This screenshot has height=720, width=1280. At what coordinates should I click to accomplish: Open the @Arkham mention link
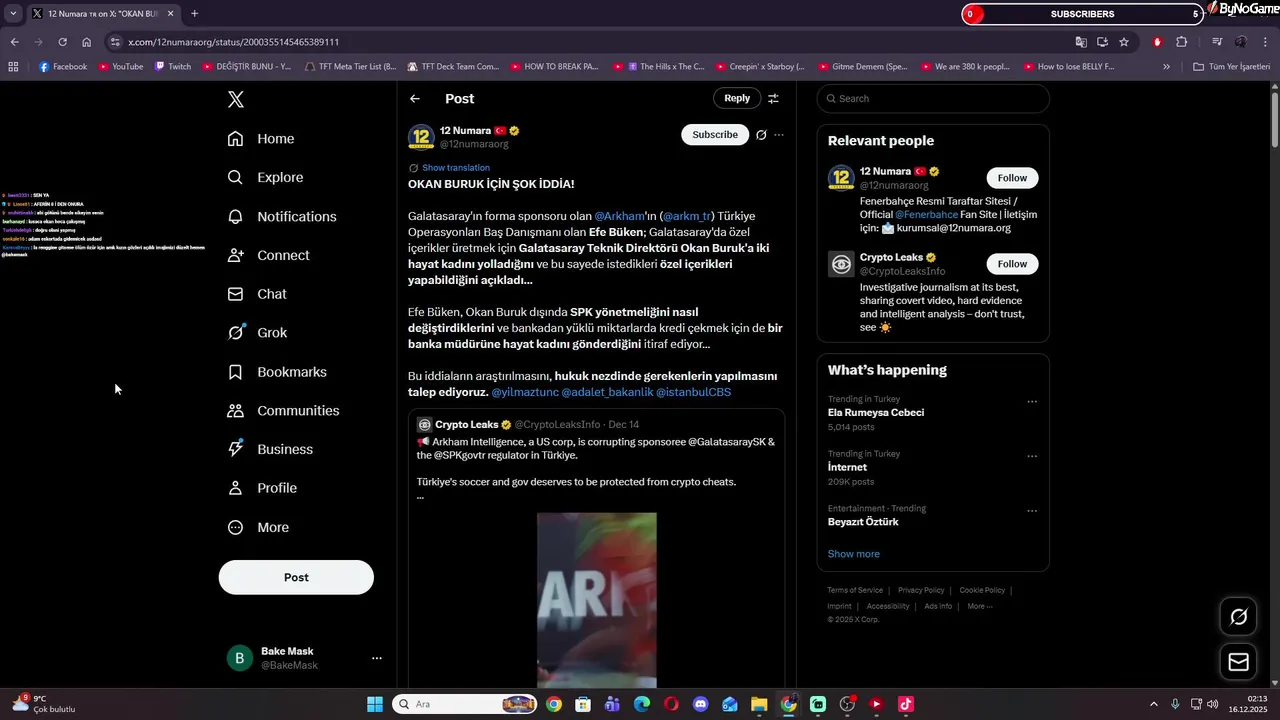tap(619, 216)
